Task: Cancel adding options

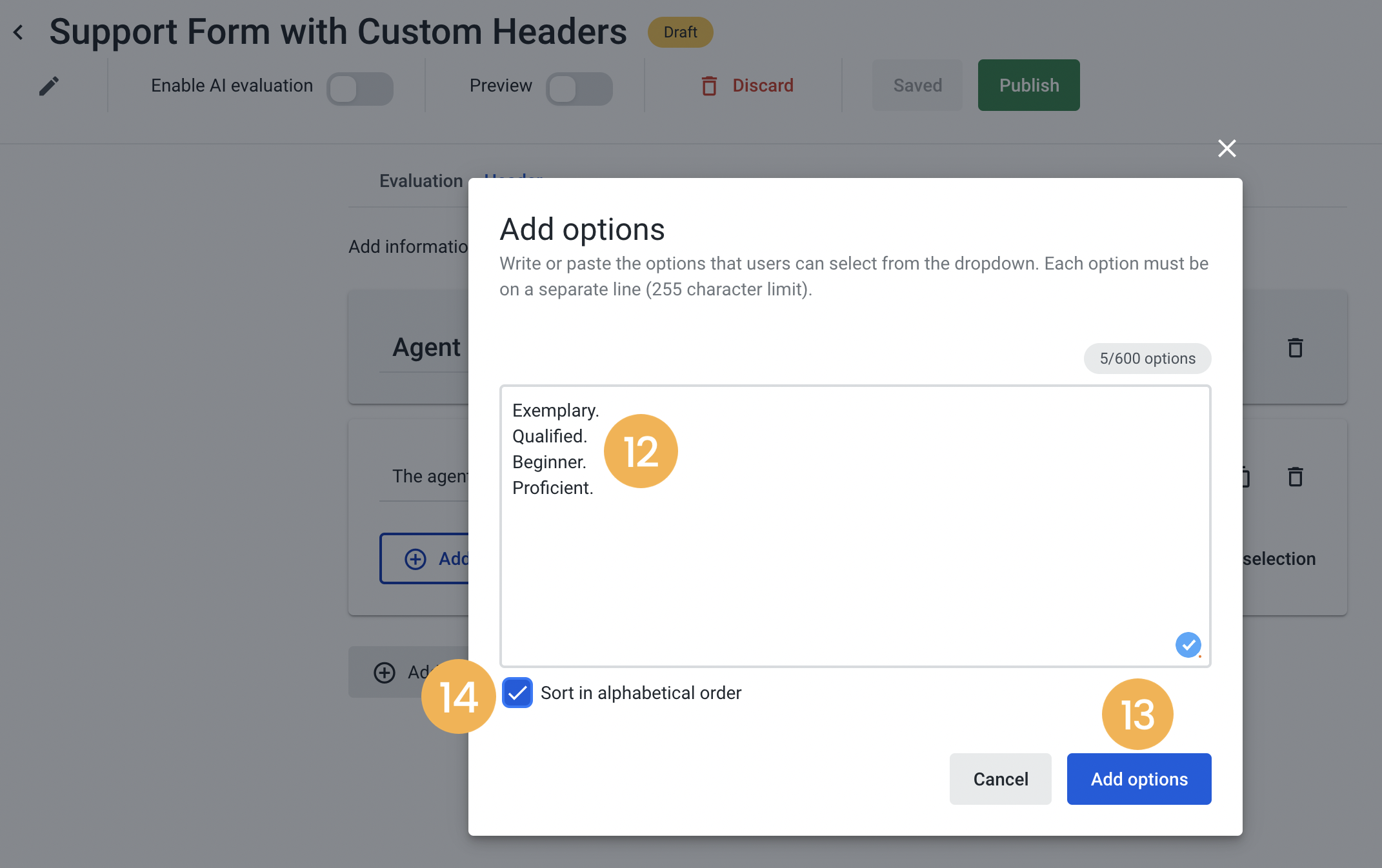Action: click(x=1000, y=779)
